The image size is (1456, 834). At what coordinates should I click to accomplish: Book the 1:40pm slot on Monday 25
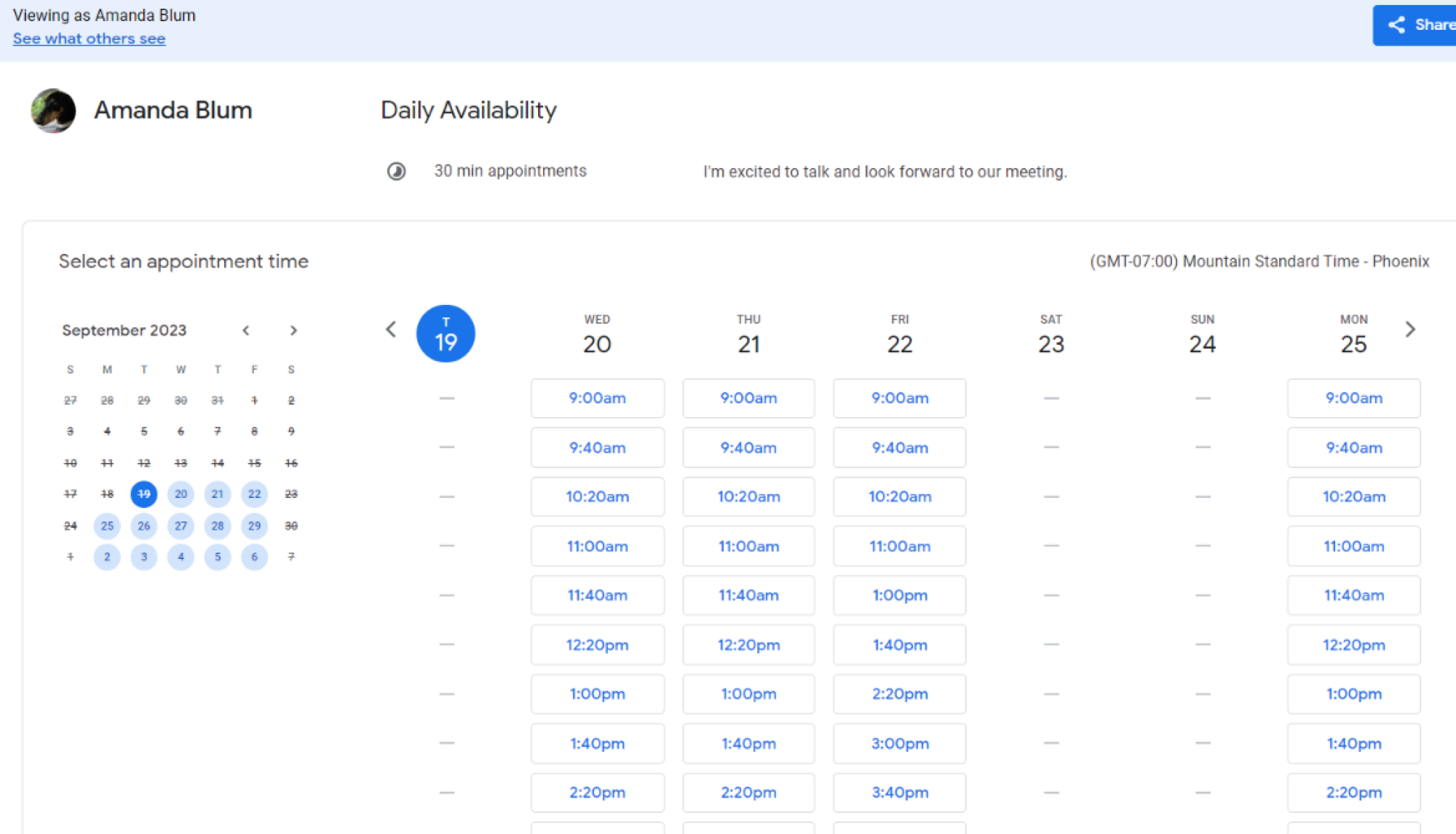(x=1354, y=743)
